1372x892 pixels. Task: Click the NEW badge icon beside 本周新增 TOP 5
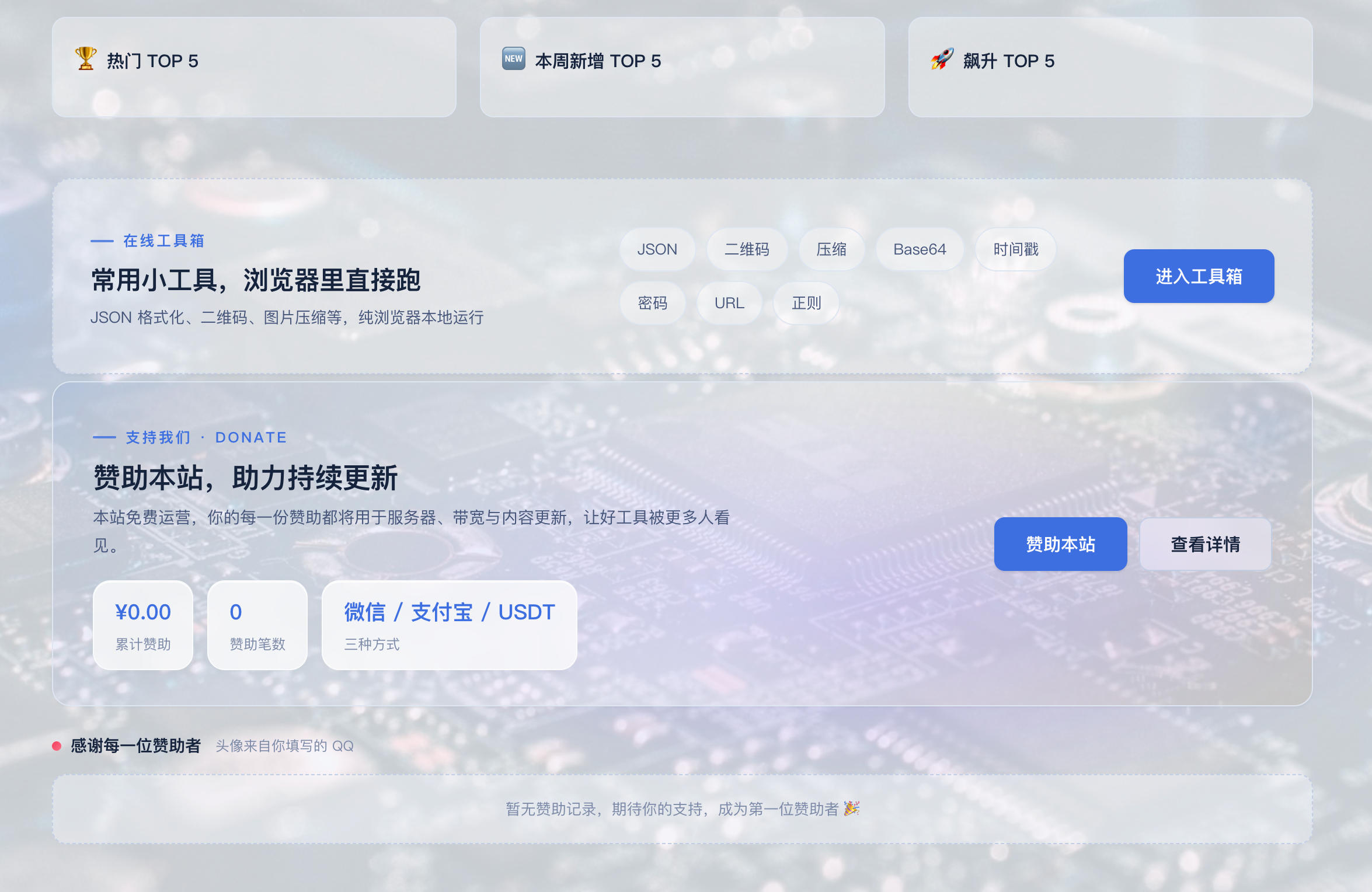point(514,59)
